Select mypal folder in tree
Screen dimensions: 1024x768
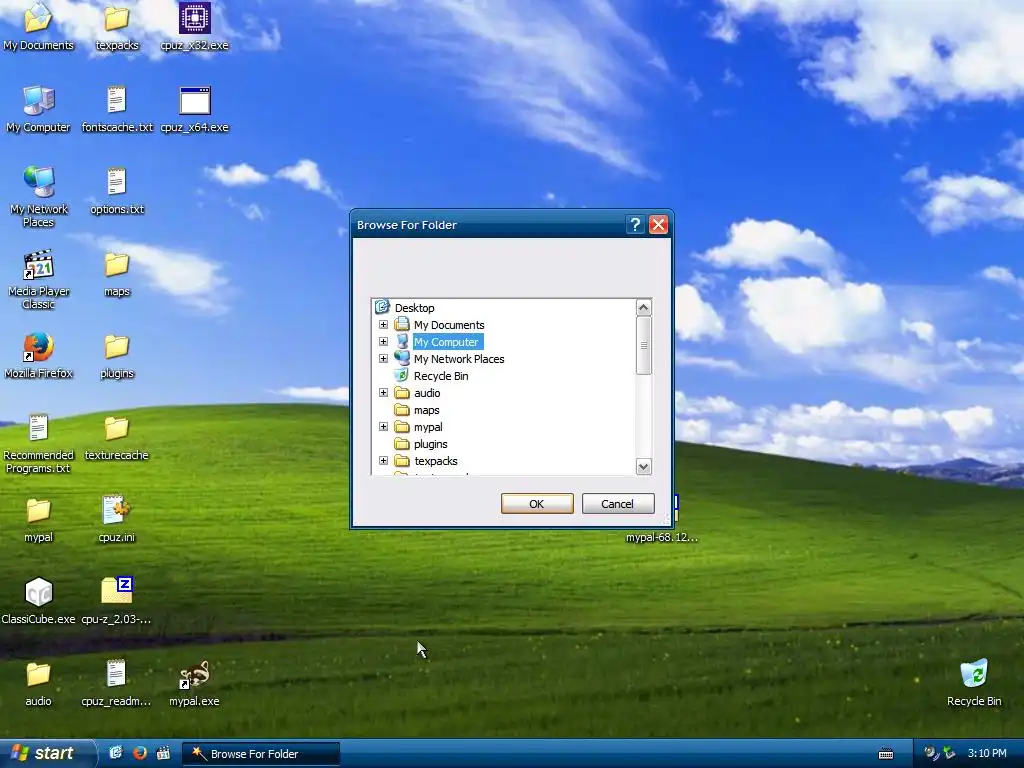pos(428,426)
